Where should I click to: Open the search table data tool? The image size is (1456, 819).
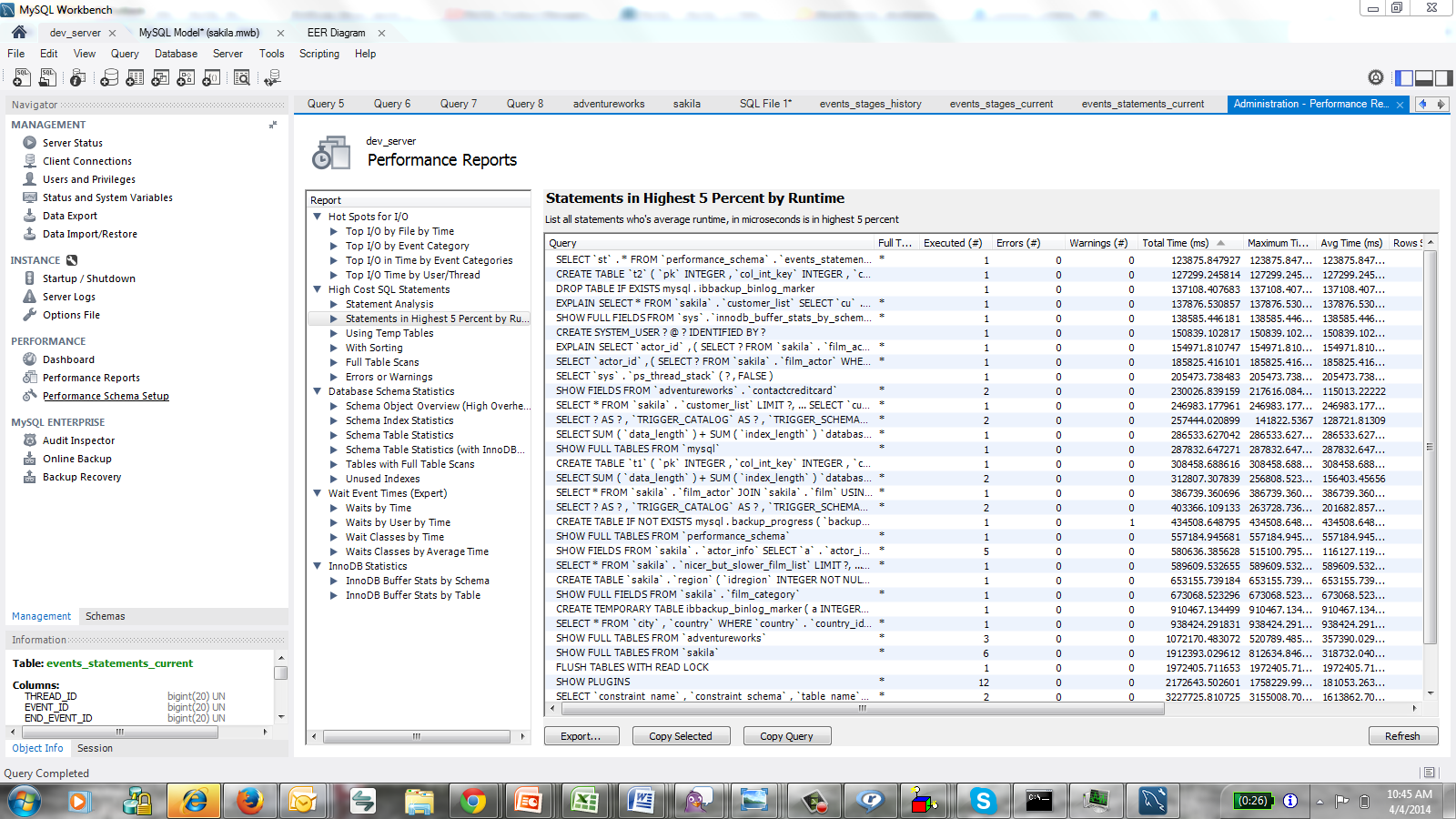click(x=242, y=77)
